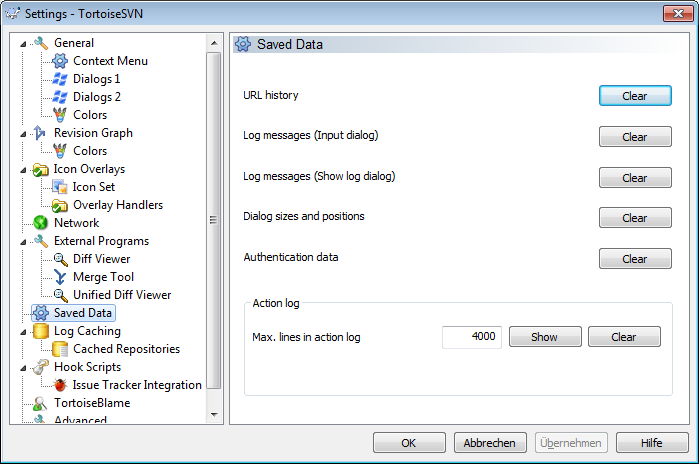Click the Issue Tracker Integration bug icon

click(x=60, y=385)
